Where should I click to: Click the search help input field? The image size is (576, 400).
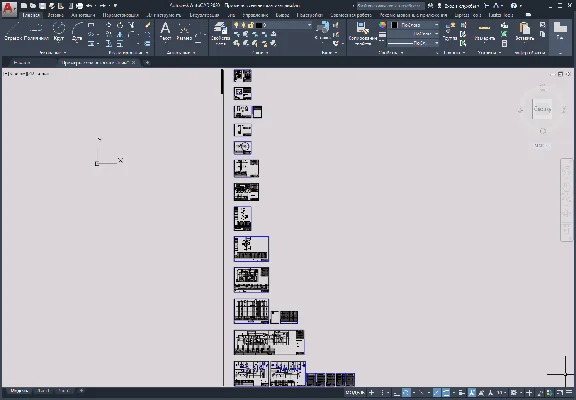[x=390, y=6]
